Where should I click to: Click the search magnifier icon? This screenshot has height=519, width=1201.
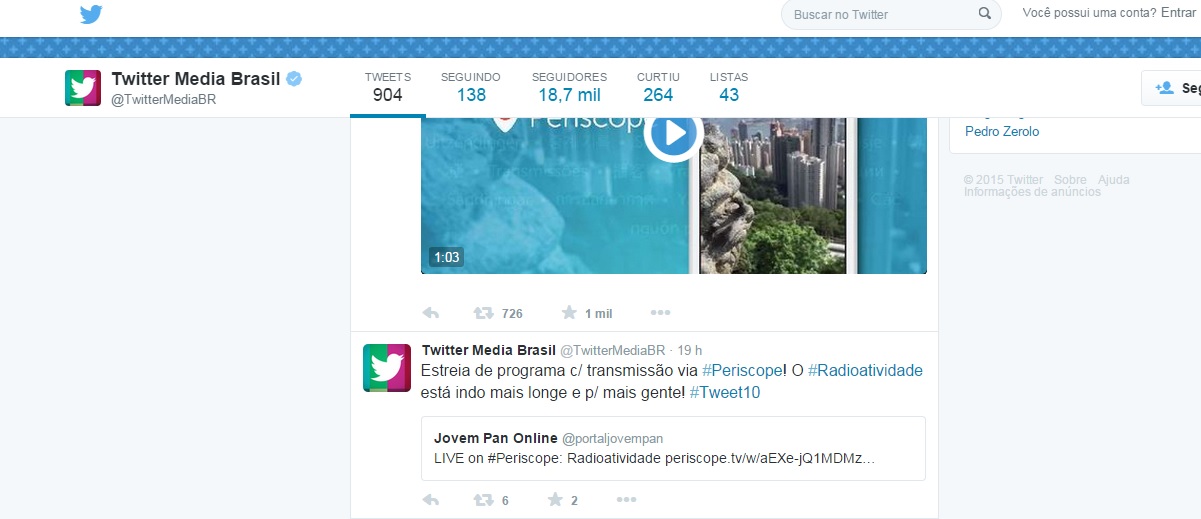(984, 14)
